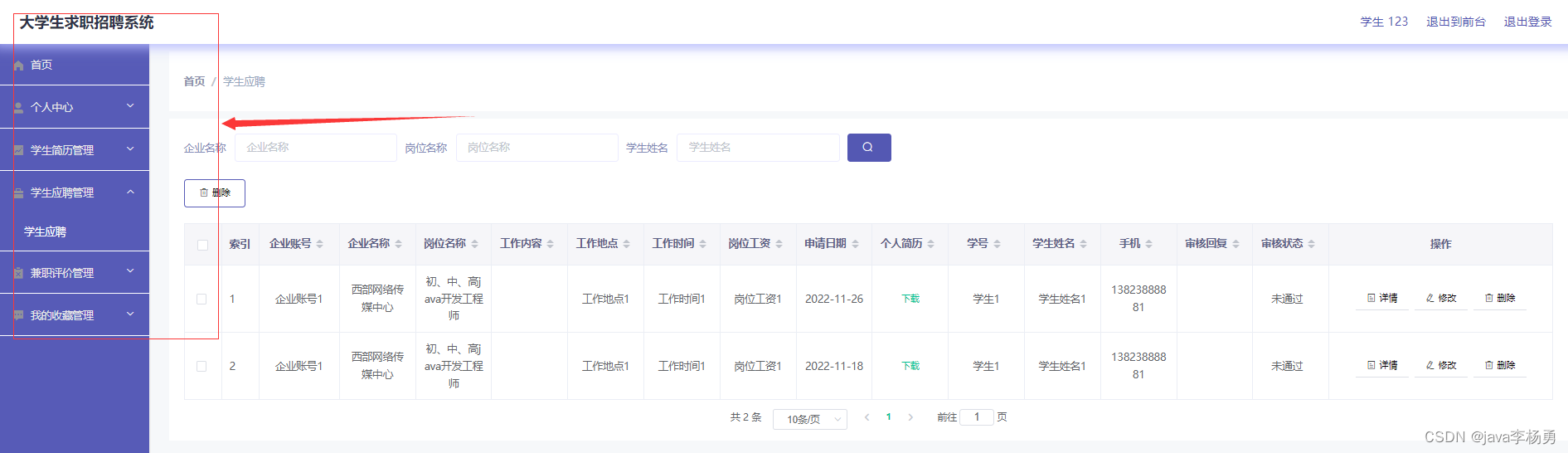This screenshot has width=1568, height=453.
Task: Click the home icon beside 首页 in sidebar
Action: (18, 66)
